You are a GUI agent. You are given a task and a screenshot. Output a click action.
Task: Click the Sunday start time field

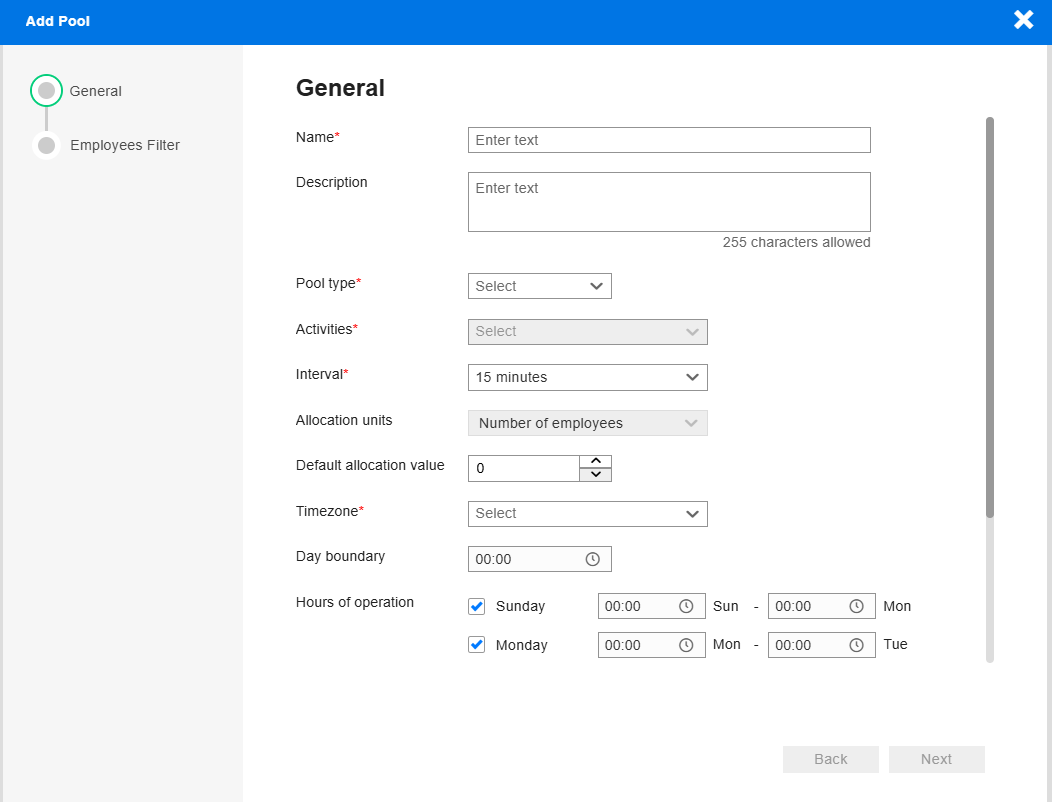[651, 606]
